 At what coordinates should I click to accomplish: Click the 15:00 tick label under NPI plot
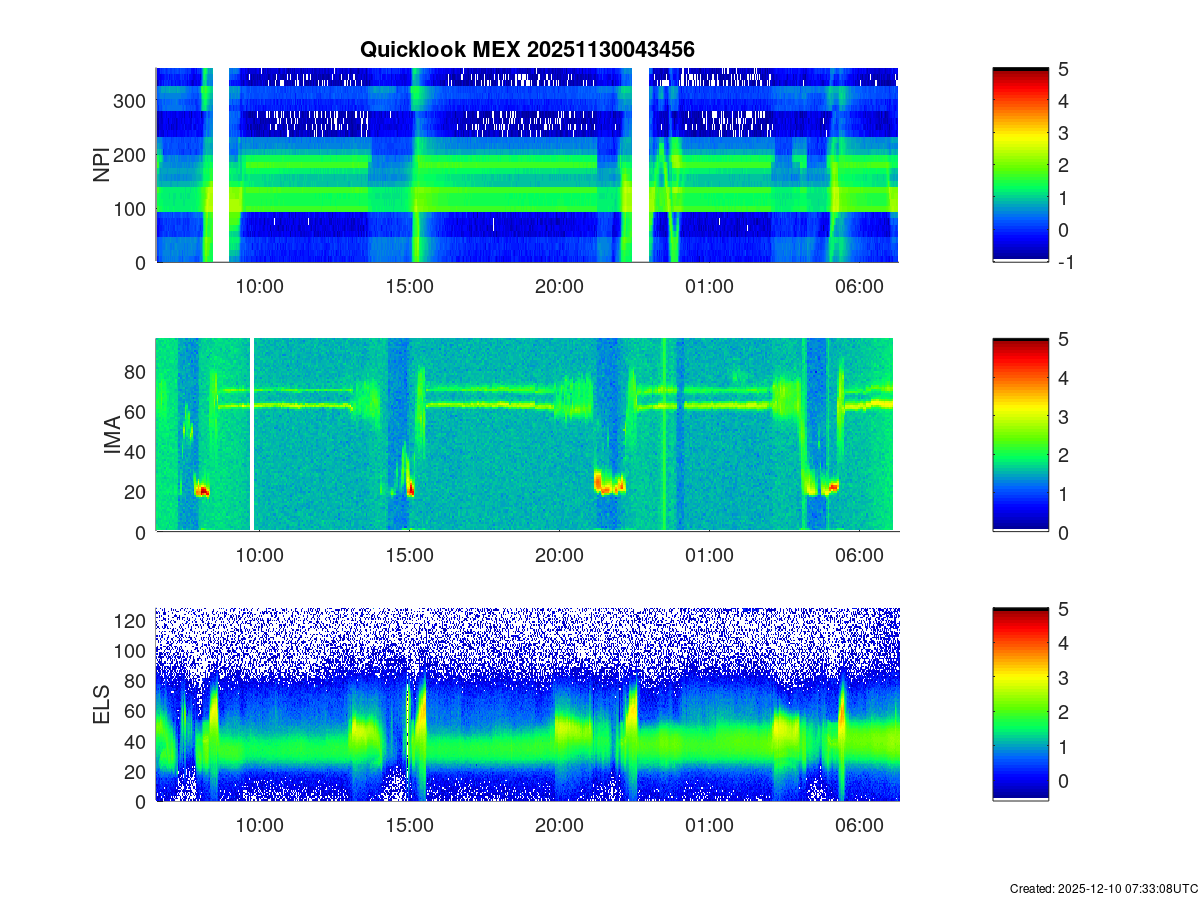pos(409,287)
